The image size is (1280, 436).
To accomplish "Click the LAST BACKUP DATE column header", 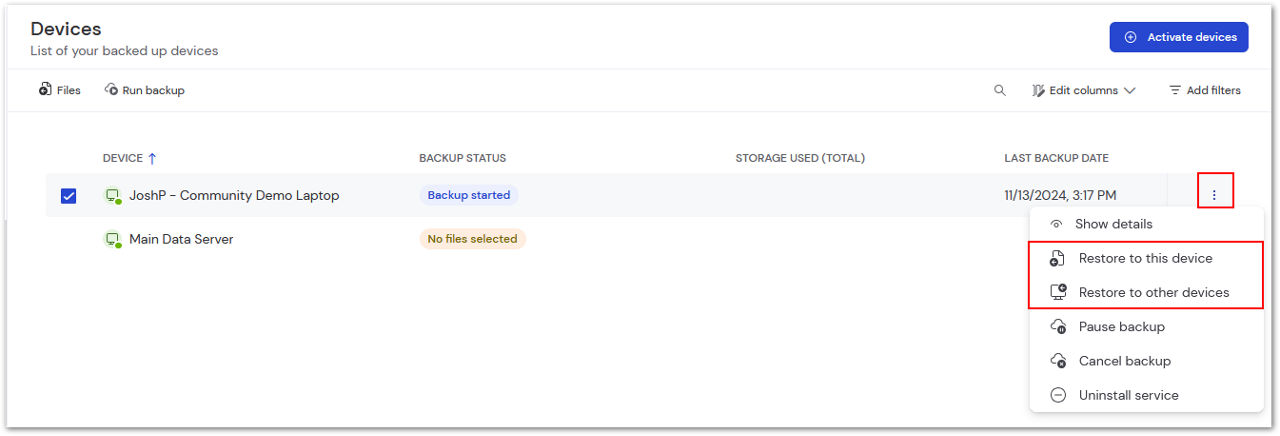I will tap(1056, 158).
